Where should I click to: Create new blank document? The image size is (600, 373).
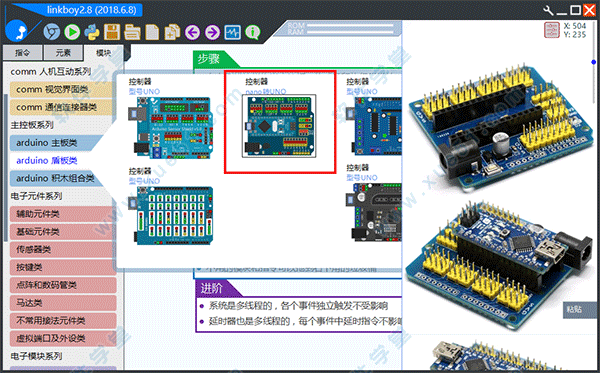pyautogui.click(x=152, y=32)
